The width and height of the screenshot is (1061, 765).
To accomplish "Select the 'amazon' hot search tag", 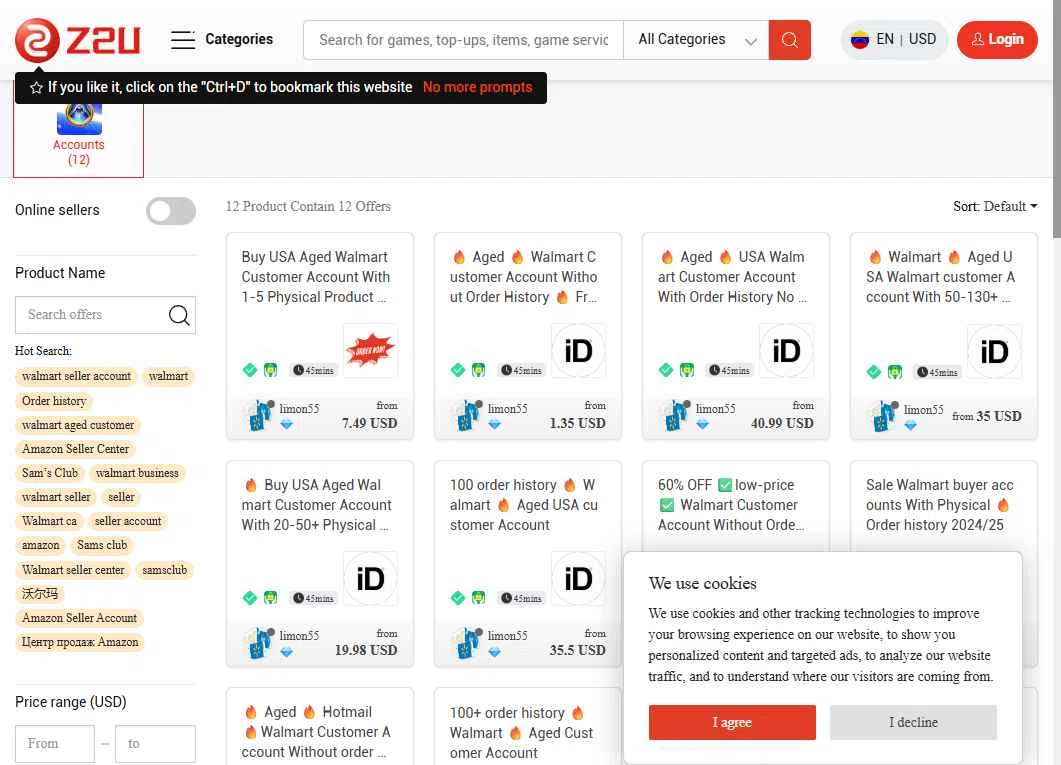I will 41,545.
